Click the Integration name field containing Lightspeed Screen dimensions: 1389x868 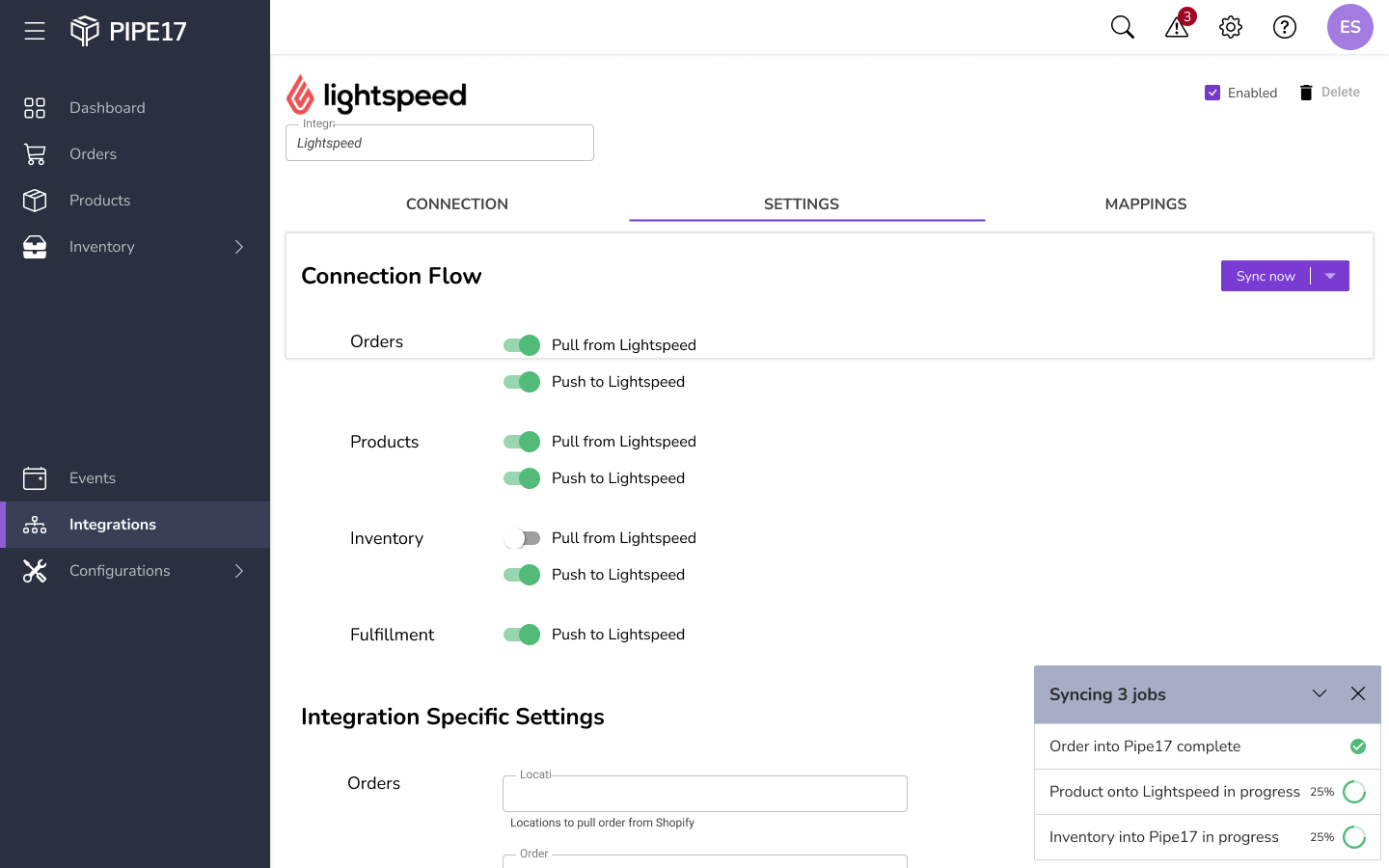pyautogui.click(x=440, y=143)
